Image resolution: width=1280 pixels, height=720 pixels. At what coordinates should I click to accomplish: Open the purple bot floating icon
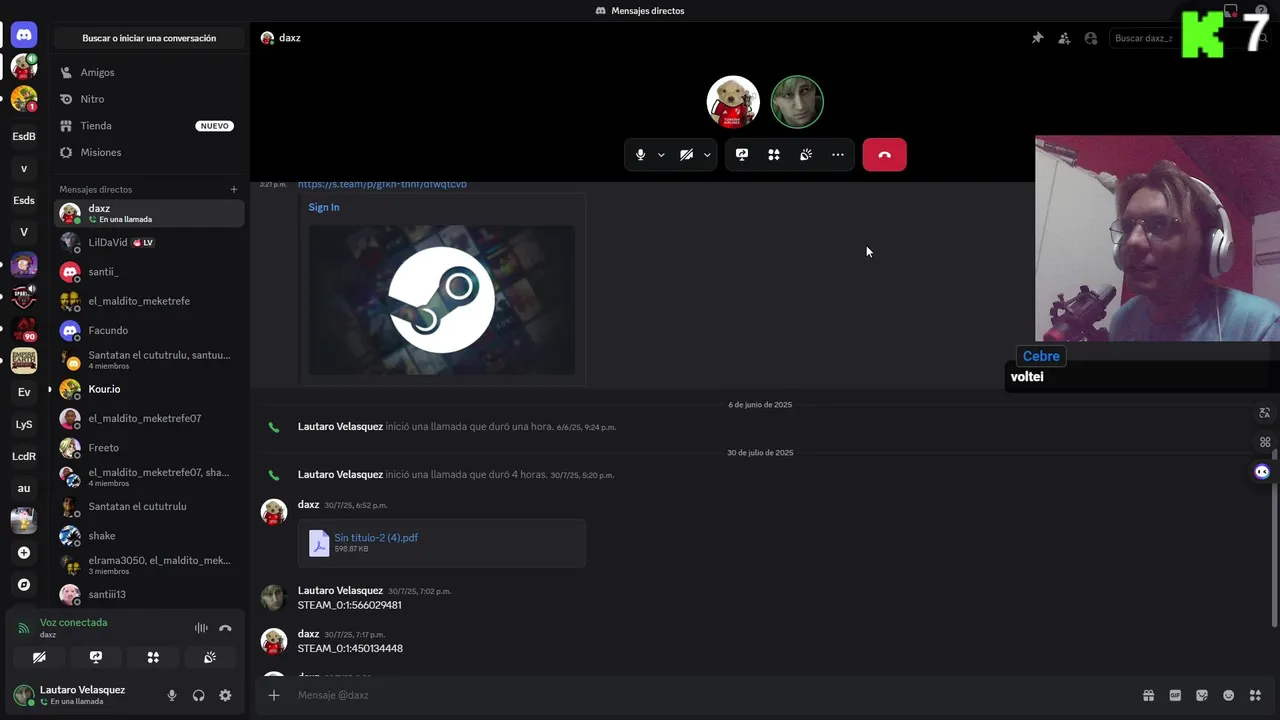tap(1262, 472)
